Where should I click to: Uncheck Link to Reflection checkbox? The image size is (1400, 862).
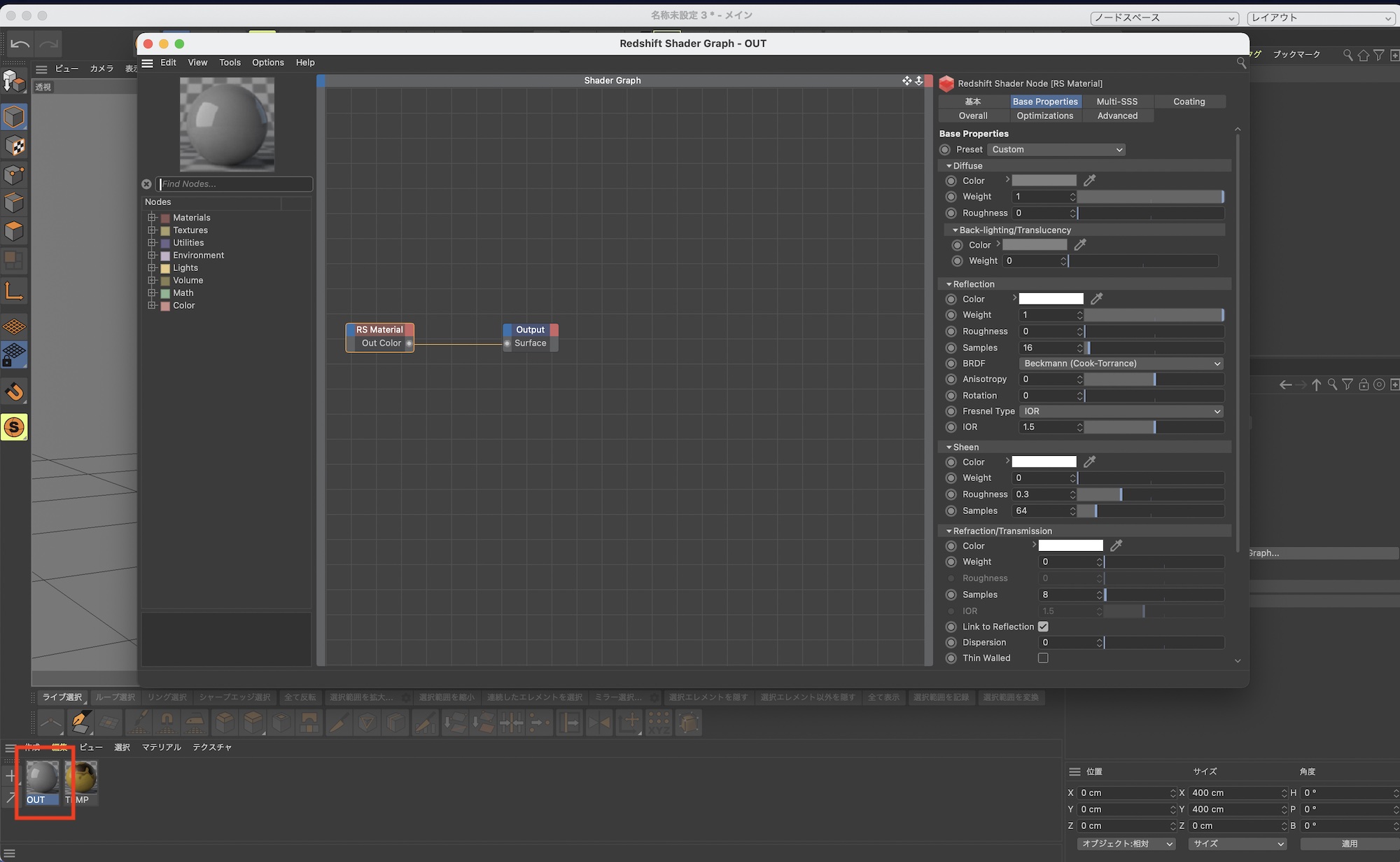1043,627
